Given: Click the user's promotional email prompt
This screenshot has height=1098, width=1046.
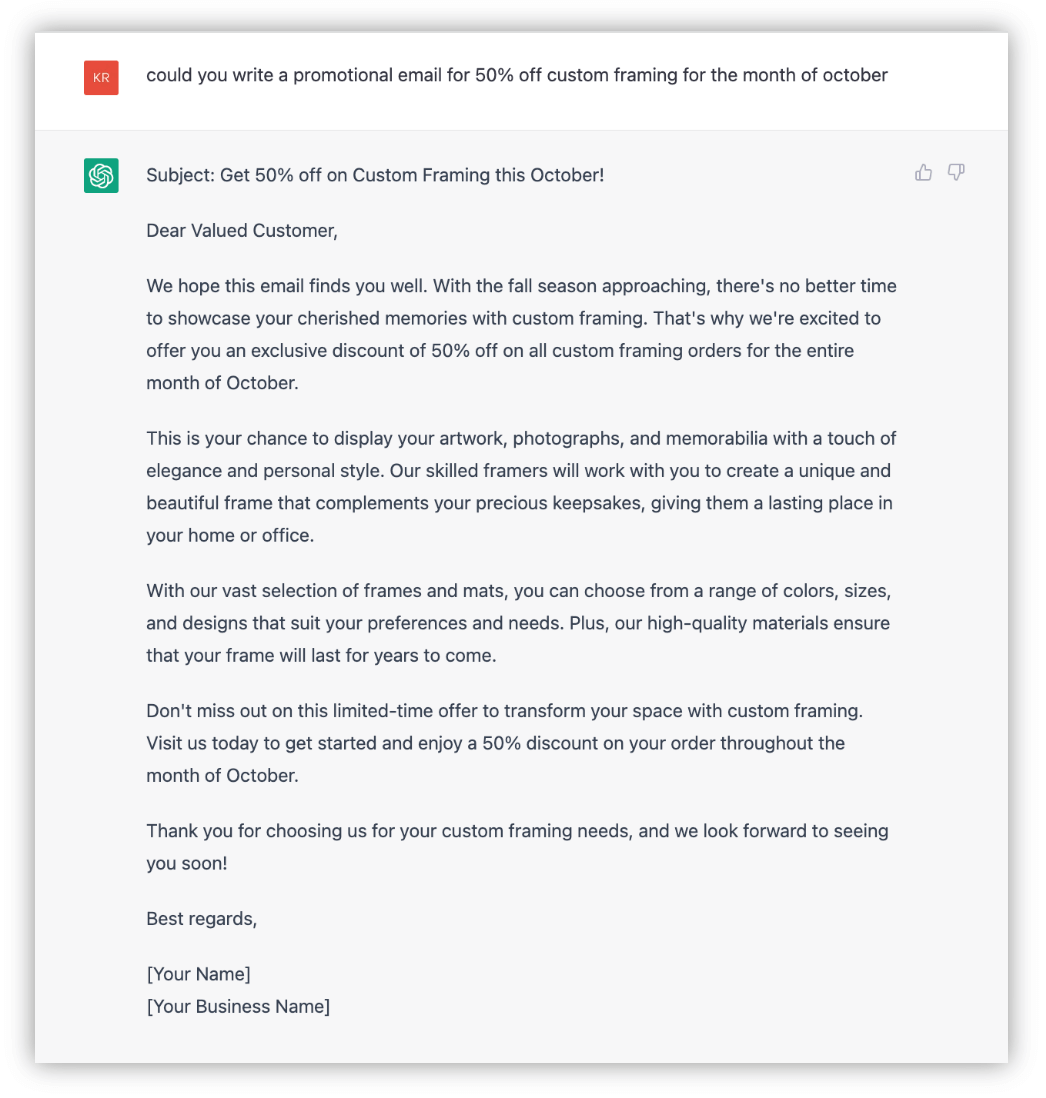Looking at the screenshot, I should point(516,75).
